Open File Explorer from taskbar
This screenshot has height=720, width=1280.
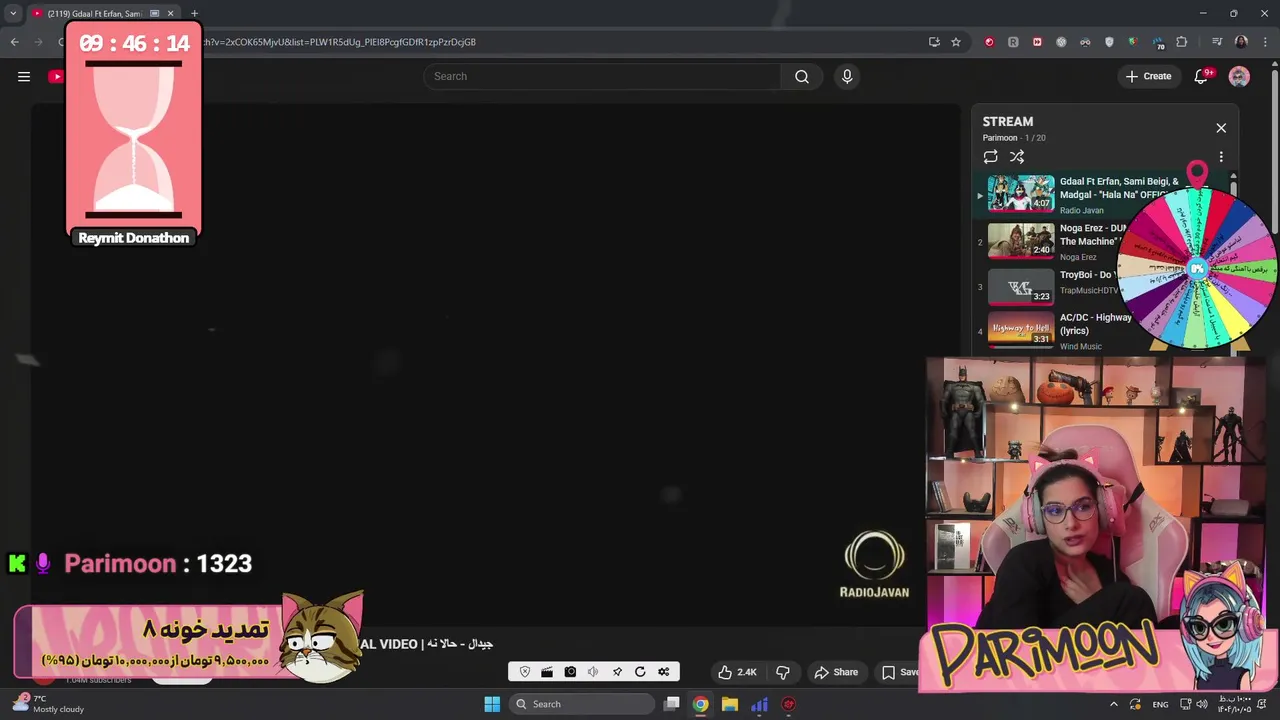click(730, 704)
